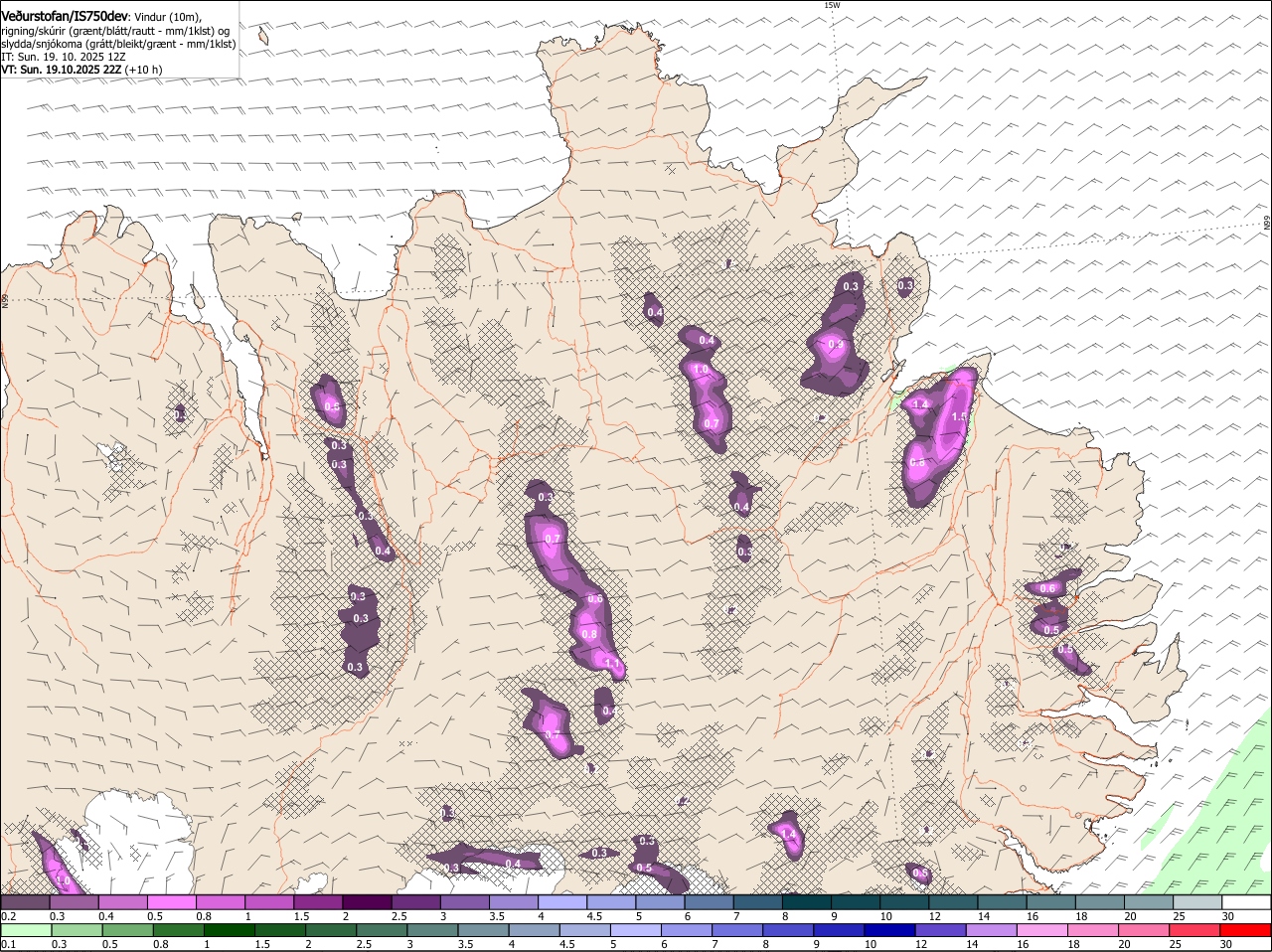This screenshot has height=952, width=1272.
Task: Click the '1.1' precipitation value on the map
Action: pyautogui.click(x=612, y=664)
